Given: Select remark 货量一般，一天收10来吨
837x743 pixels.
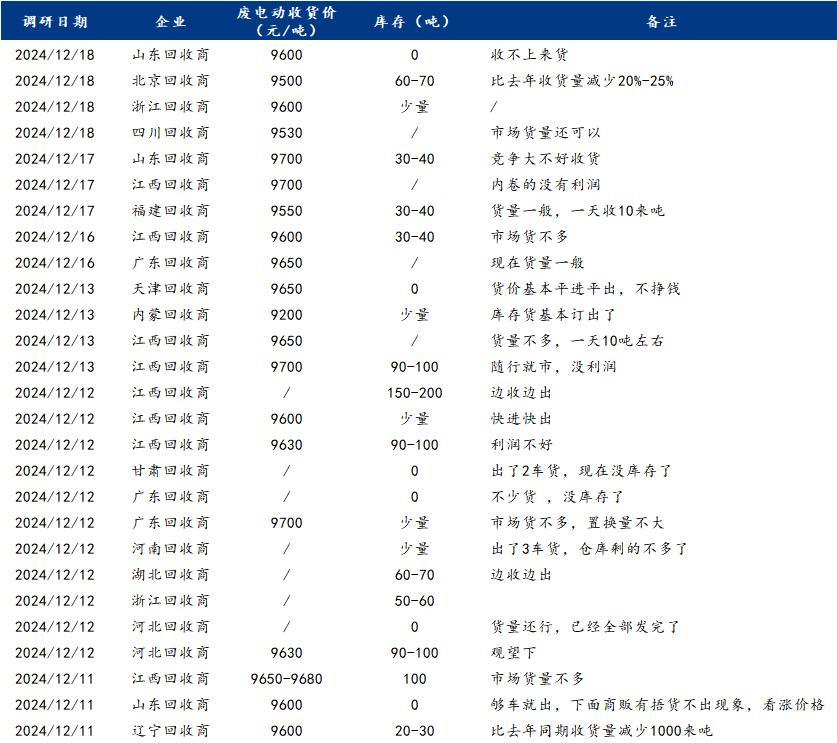Looking at the screenshot, I should [577, 210].
